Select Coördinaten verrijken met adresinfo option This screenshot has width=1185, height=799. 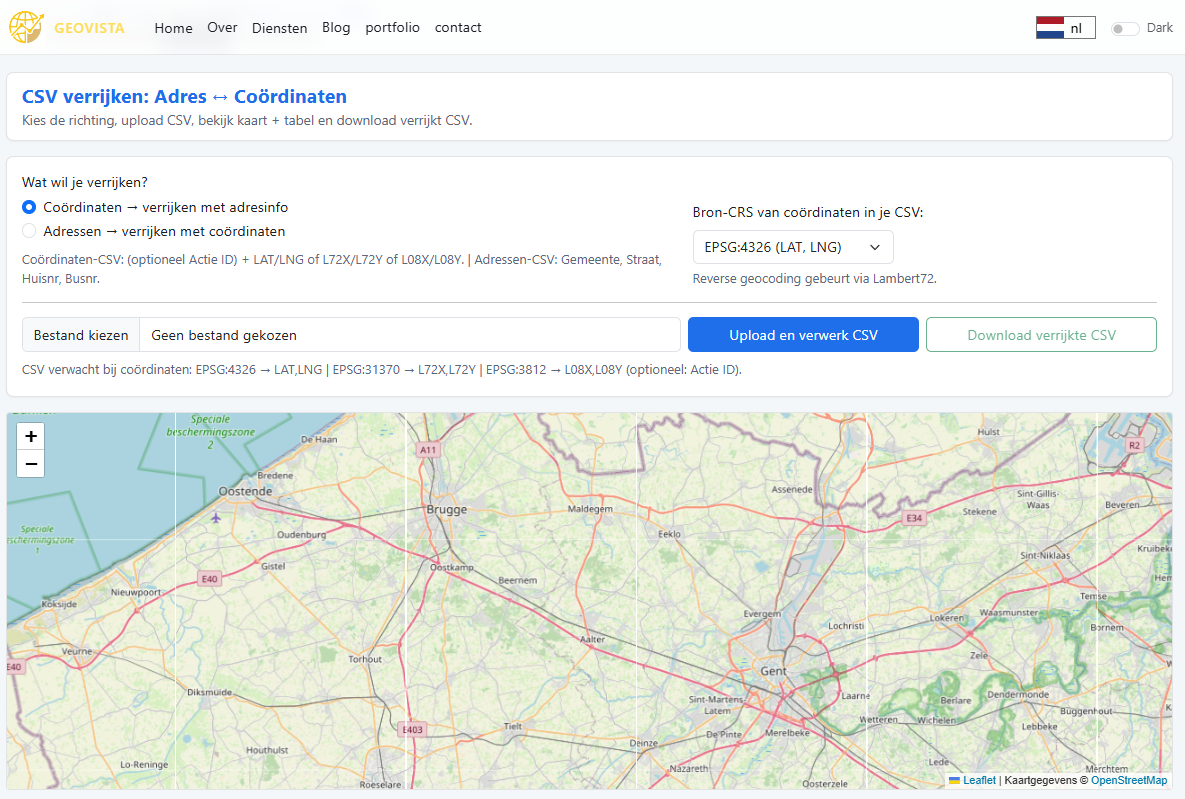point(29,208)
